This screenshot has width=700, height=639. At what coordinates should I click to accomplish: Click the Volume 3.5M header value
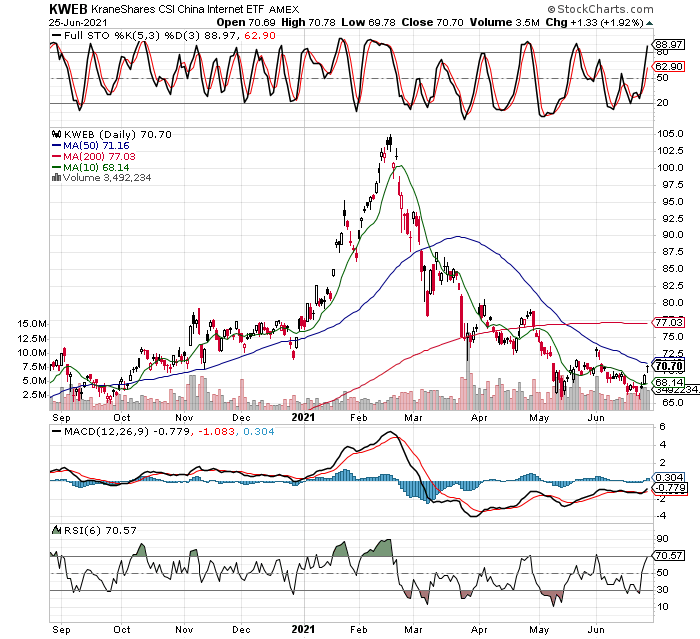pyautogui.click(x=504, y=22)
